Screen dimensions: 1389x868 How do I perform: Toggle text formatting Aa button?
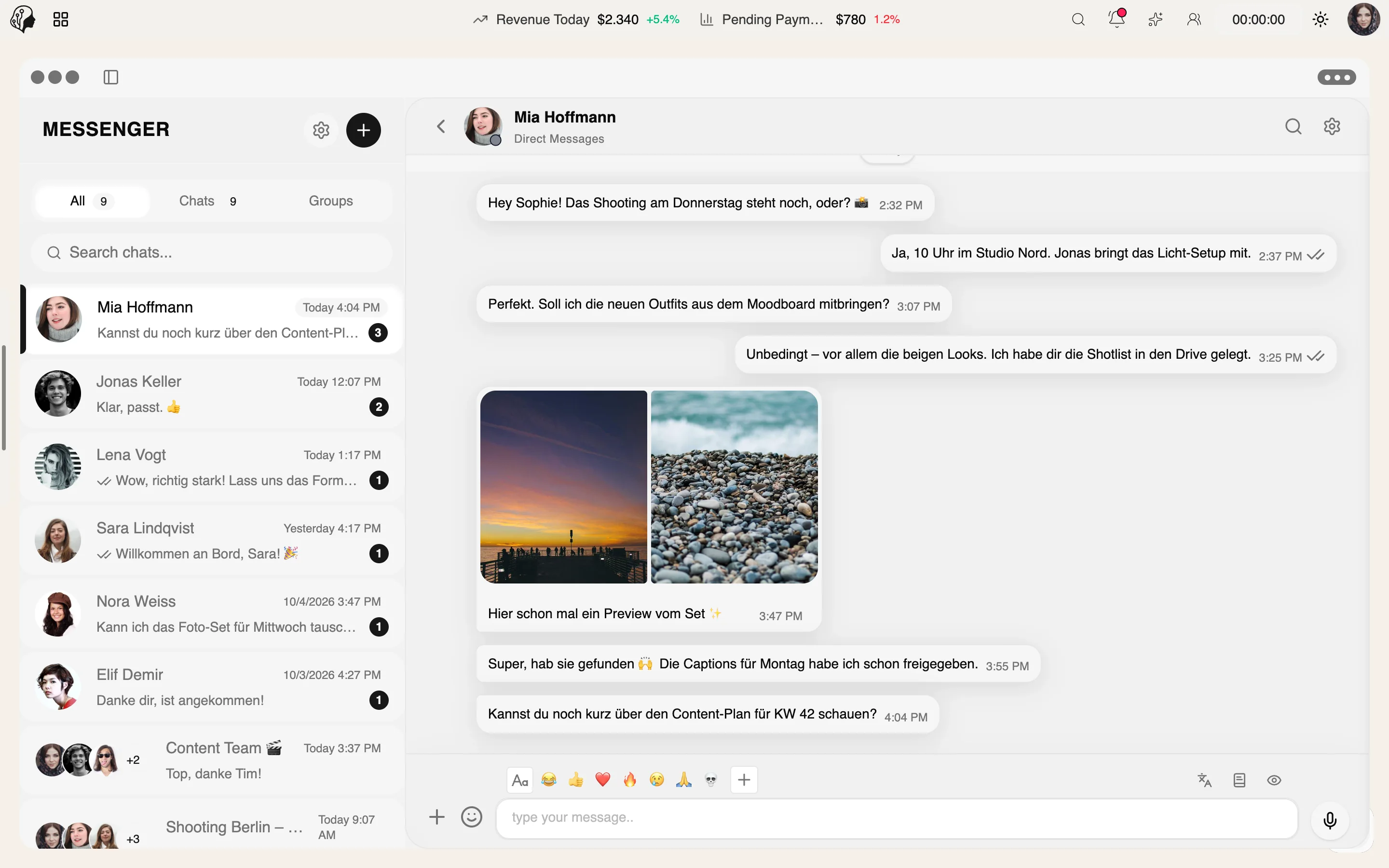(519, 780)
